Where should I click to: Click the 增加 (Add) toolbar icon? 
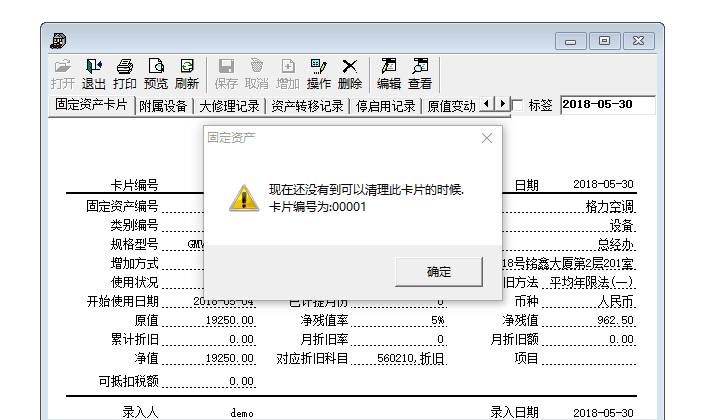coord(288,74)
